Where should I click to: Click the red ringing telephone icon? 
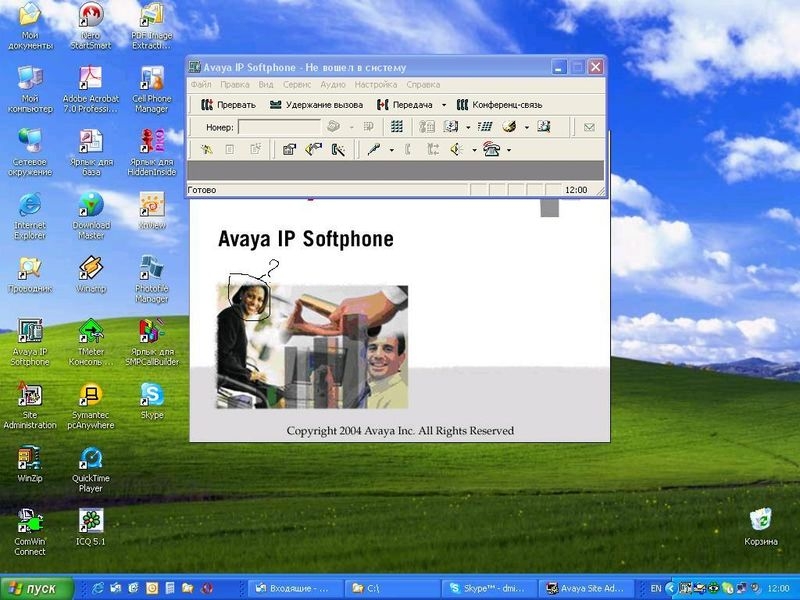tap(491, 150)
